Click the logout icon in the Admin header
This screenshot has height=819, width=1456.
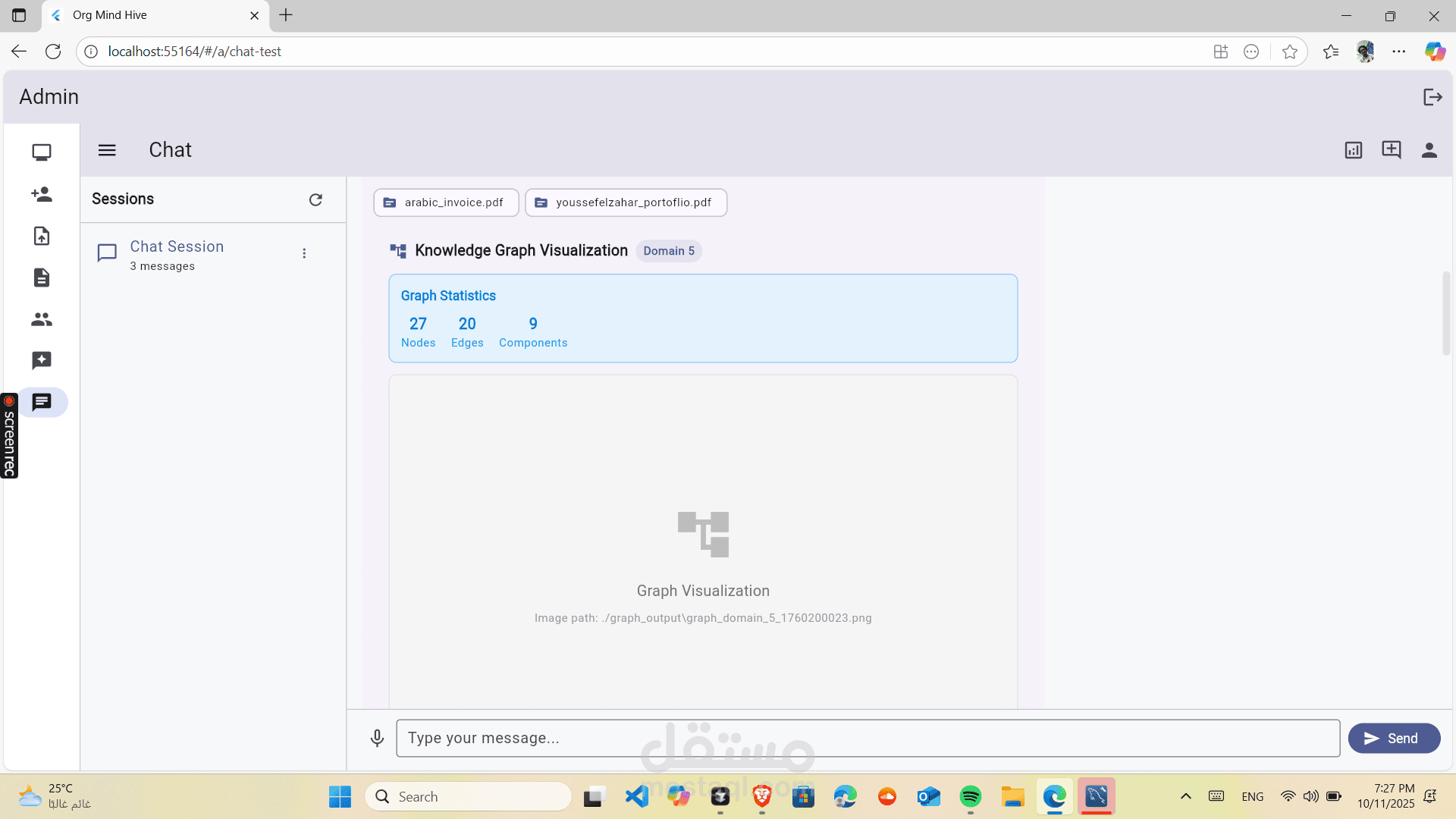[1432, 97]
